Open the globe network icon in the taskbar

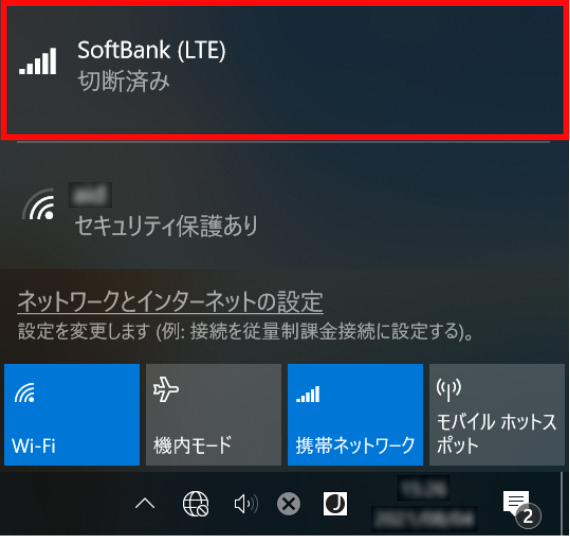196,504
